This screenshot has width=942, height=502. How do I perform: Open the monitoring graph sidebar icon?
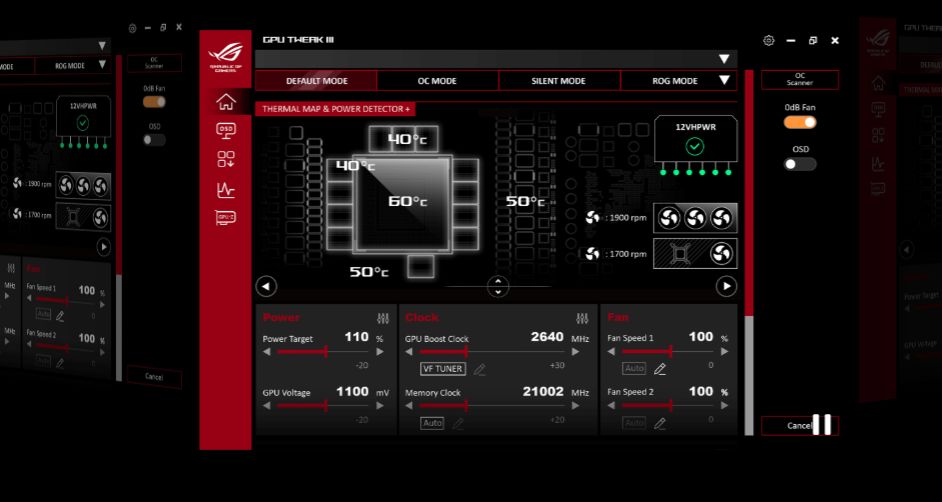pos(226,190)
